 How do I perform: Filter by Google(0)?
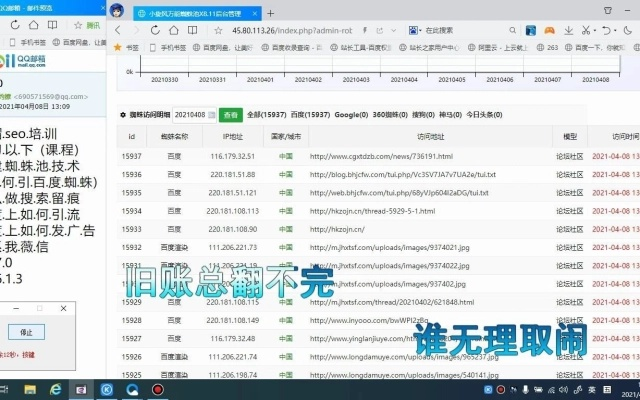coord(351,115)
